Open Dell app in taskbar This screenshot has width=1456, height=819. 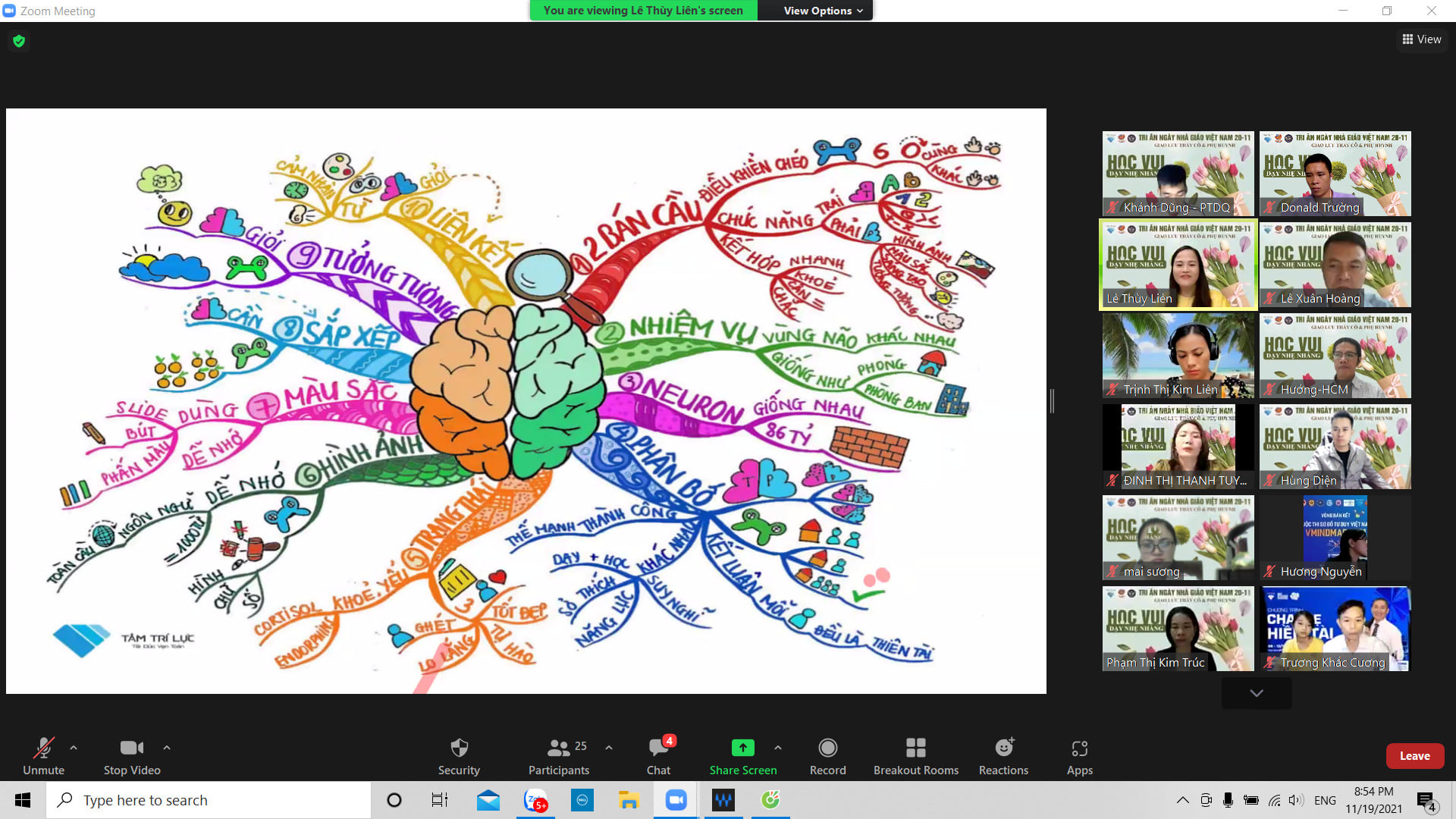coord(582,800)
